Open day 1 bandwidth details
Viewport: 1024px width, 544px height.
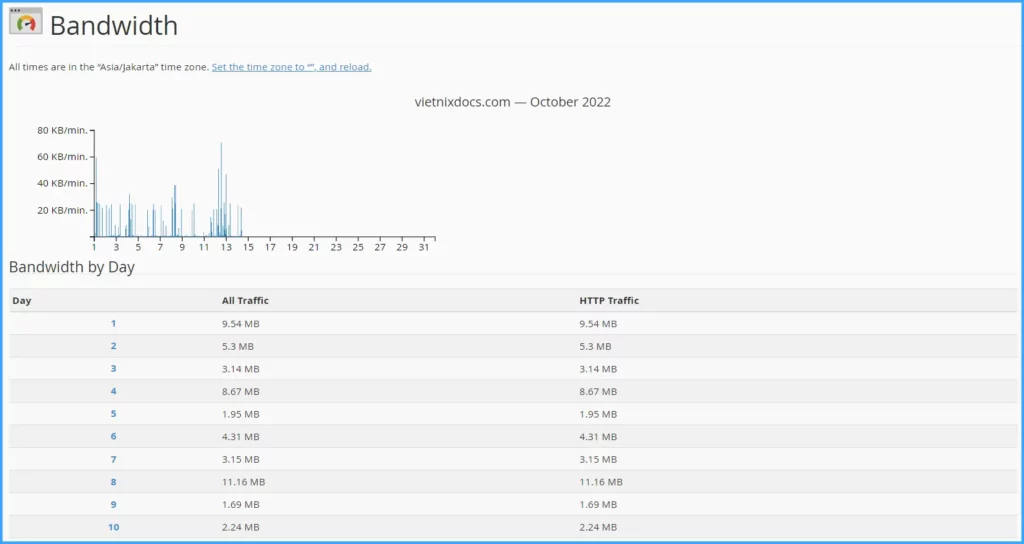pyautogui.click(x=113, y=324)
